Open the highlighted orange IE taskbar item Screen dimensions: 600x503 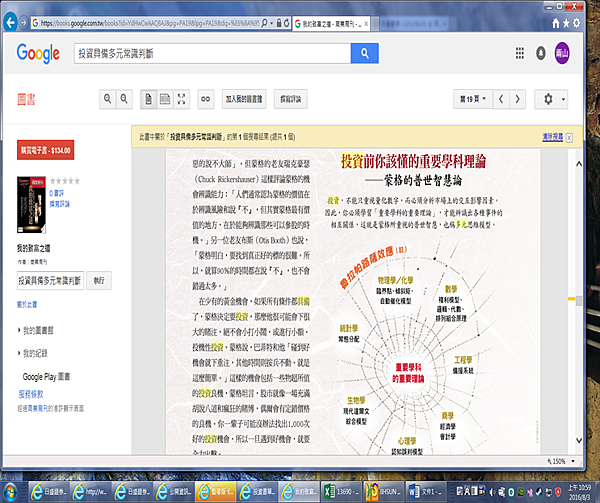point(215,491)
